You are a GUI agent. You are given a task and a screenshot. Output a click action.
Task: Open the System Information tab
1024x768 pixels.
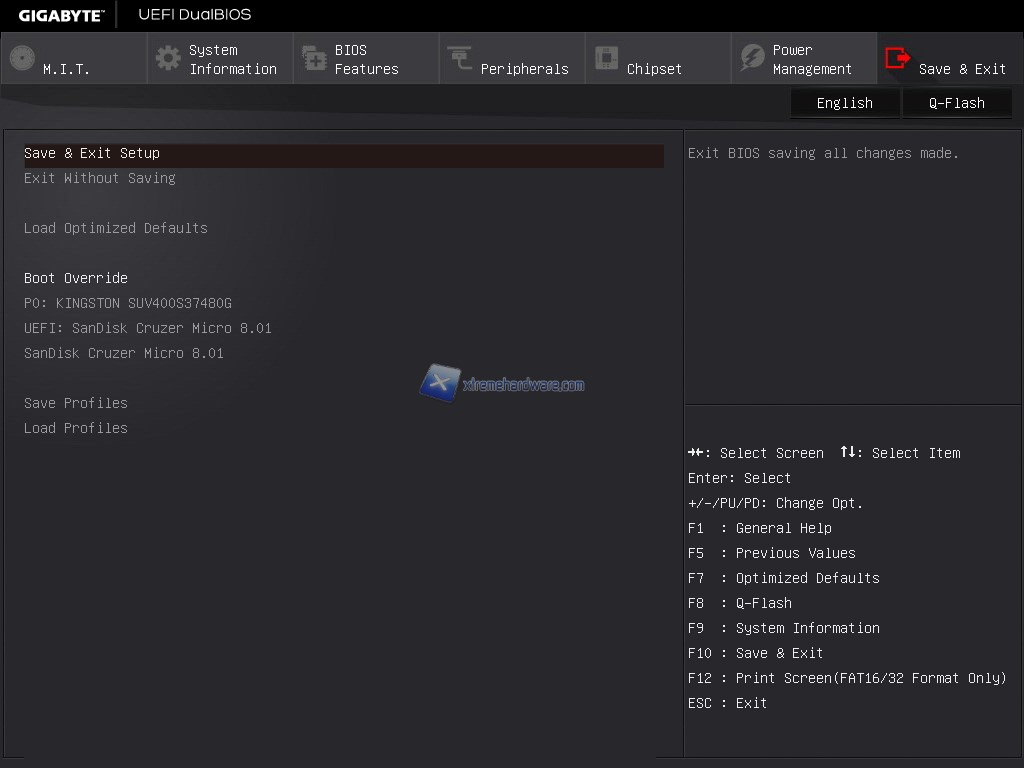click(x=232, y=59)
